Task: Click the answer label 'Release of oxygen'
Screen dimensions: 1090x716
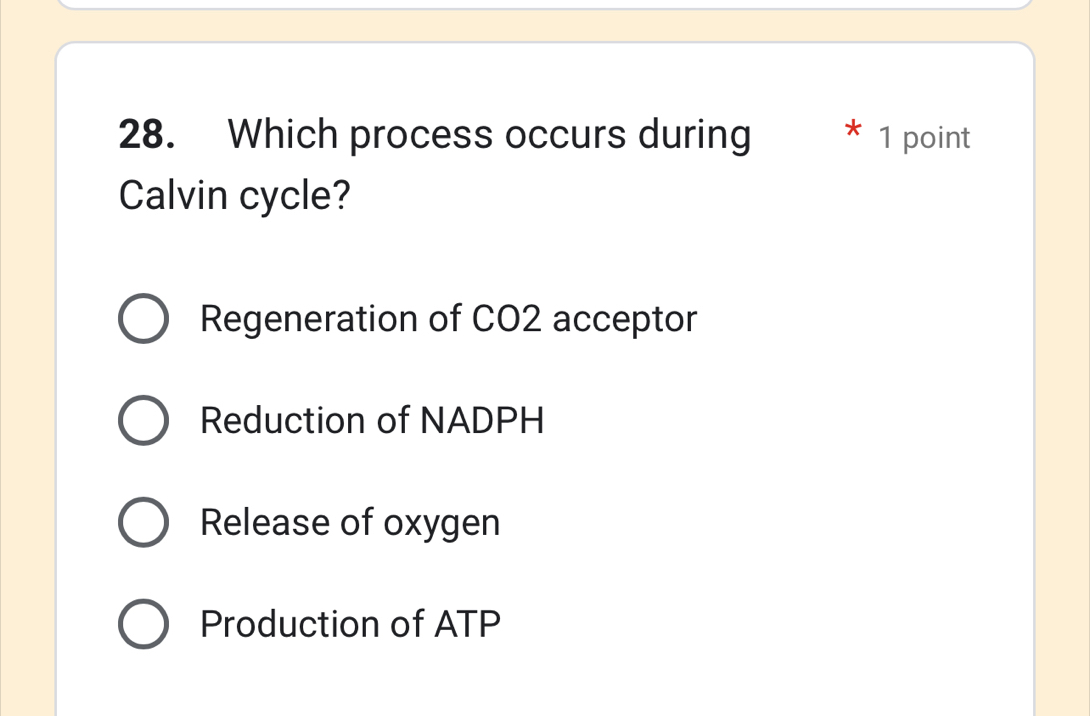Action: coord(350,521)
